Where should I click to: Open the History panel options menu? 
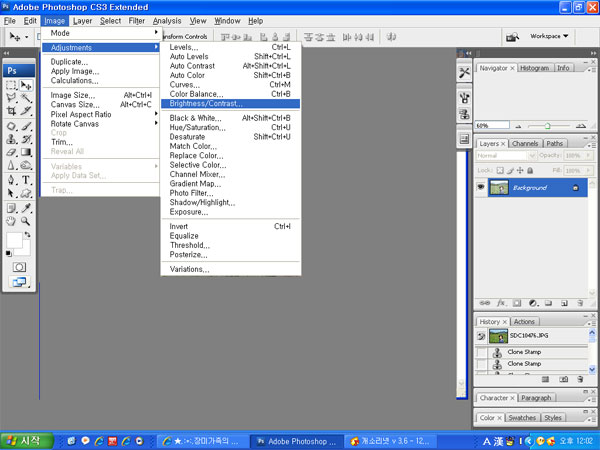591,323
